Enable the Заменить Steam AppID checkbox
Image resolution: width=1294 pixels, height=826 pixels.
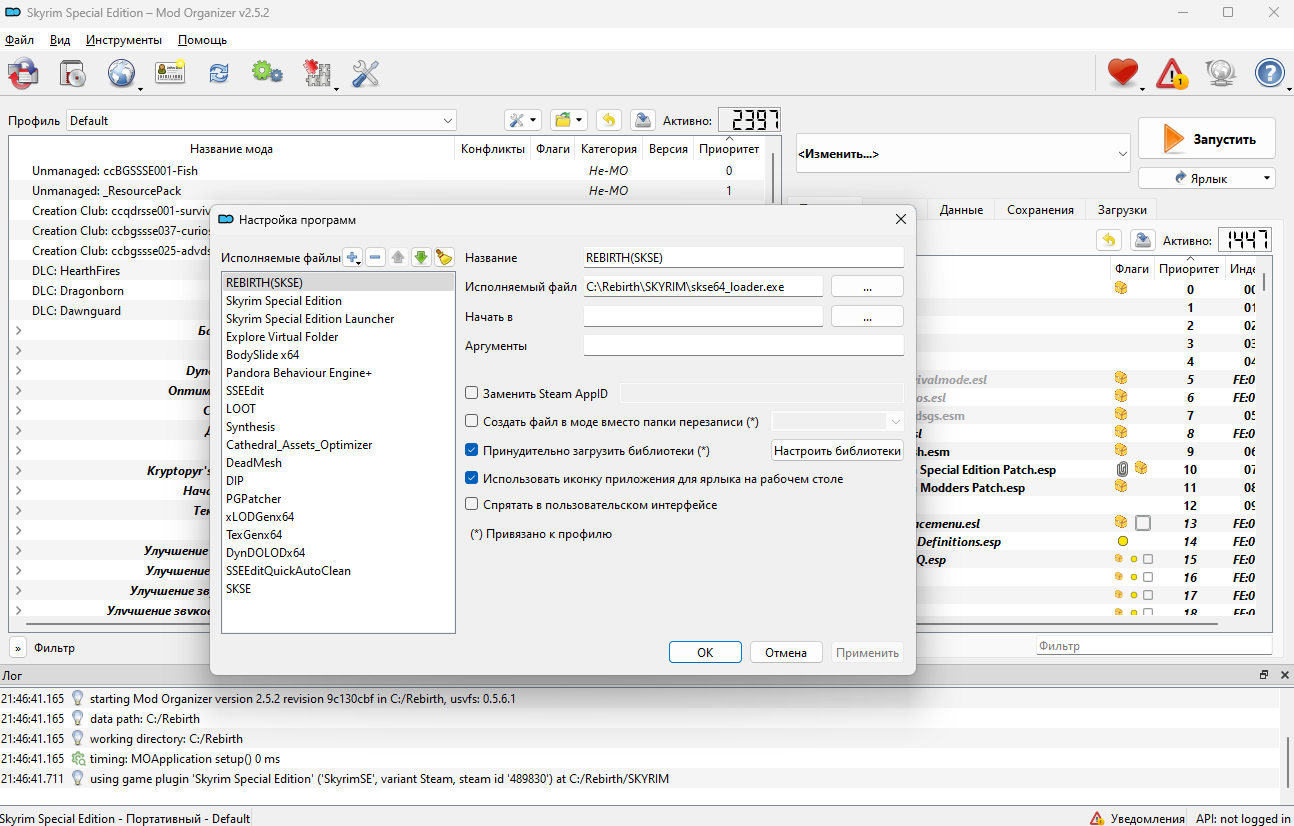pos(472,394)
